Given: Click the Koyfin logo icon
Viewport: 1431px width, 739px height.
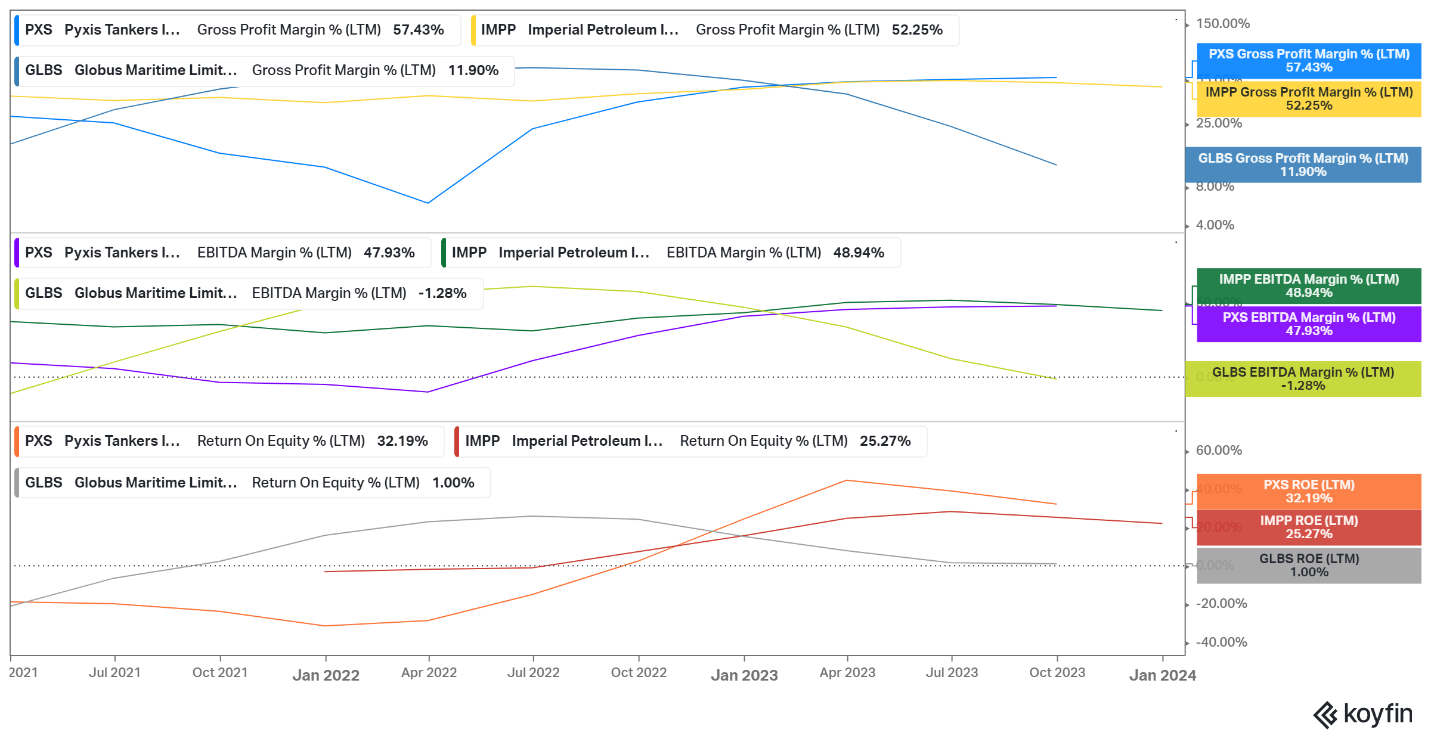Looking at the screenshot, I should pos(1325,714).
